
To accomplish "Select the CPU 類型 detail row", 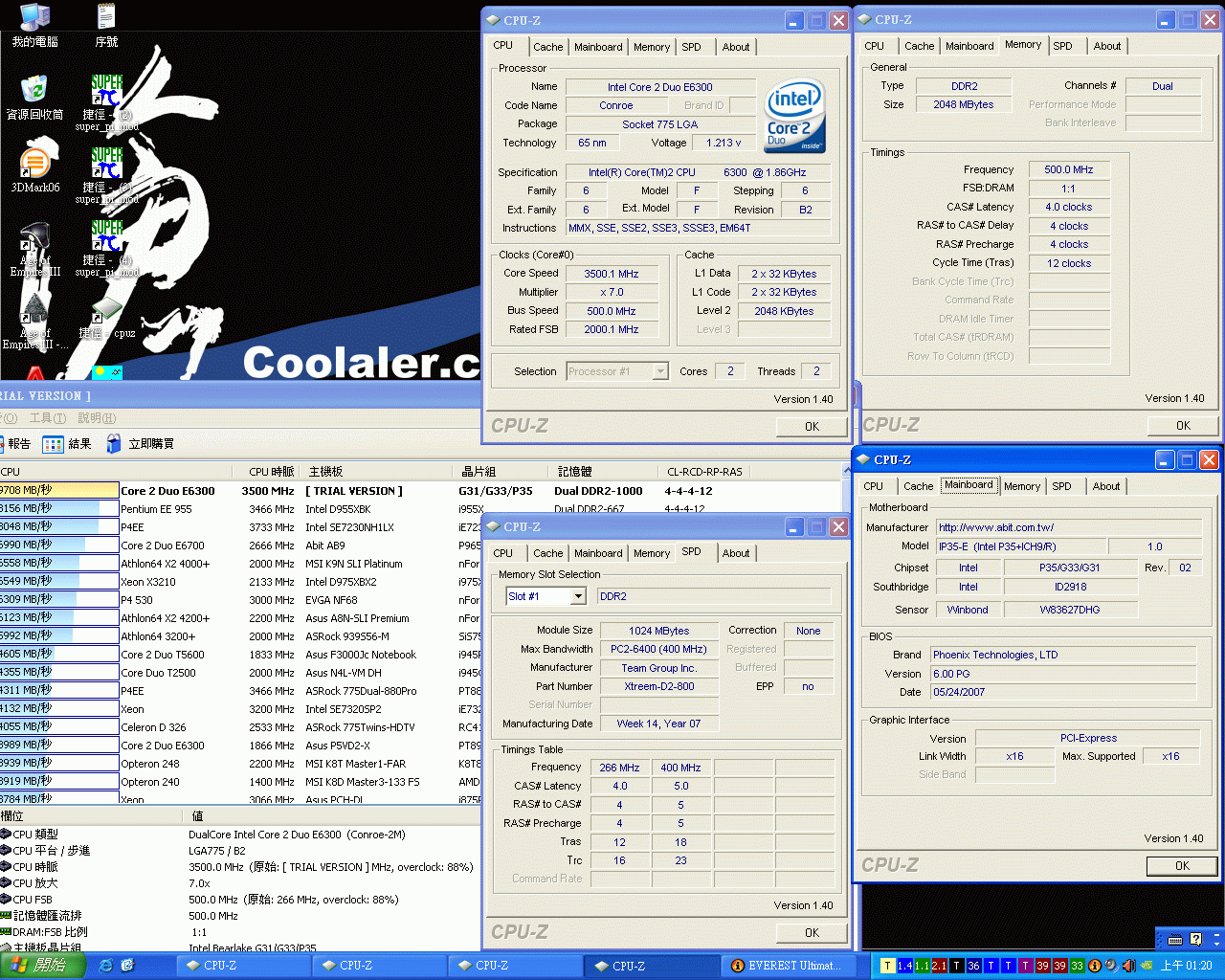I will (x=239, y=835).
